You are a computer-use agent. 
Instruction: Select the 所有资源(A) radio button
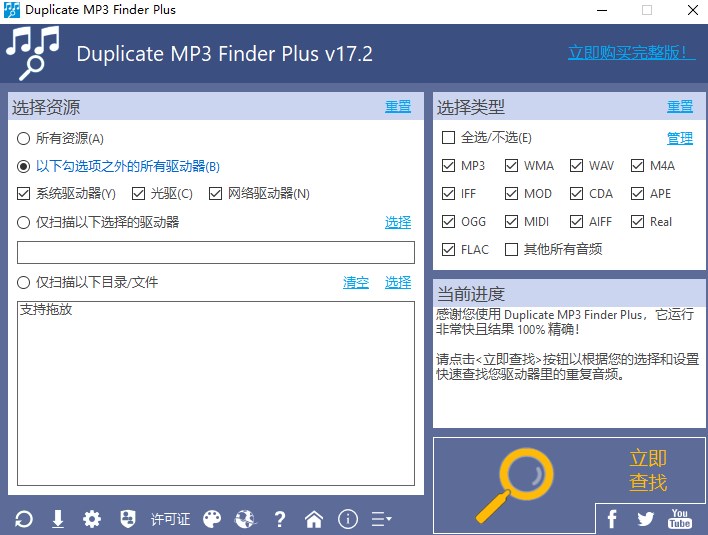pos(23,138)
